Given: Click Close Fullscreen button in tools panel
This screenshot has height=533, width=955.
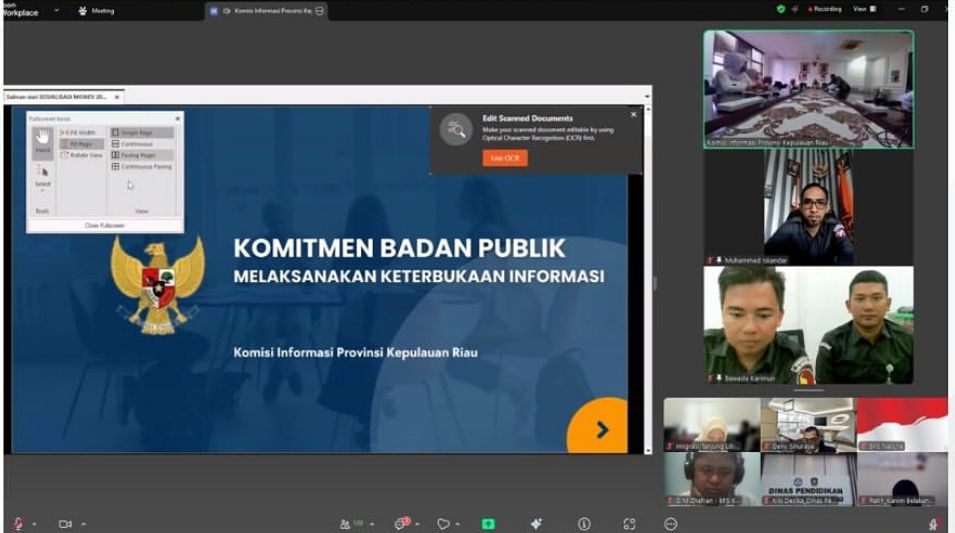Looking at the screenshot, I should tap(104, 225).
